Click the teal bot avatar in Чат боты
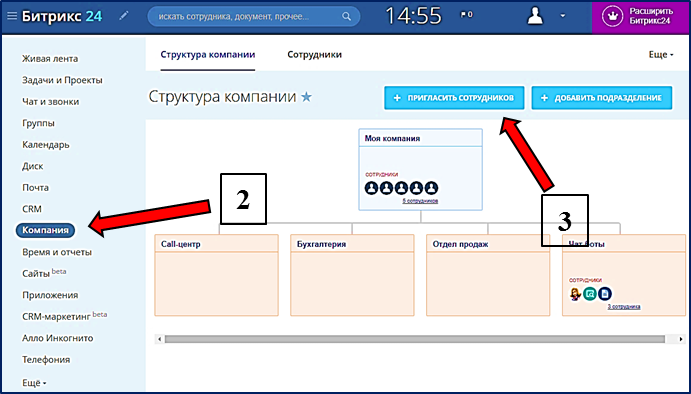Screen dimensions: 691x394 click(x=590, y=294)
